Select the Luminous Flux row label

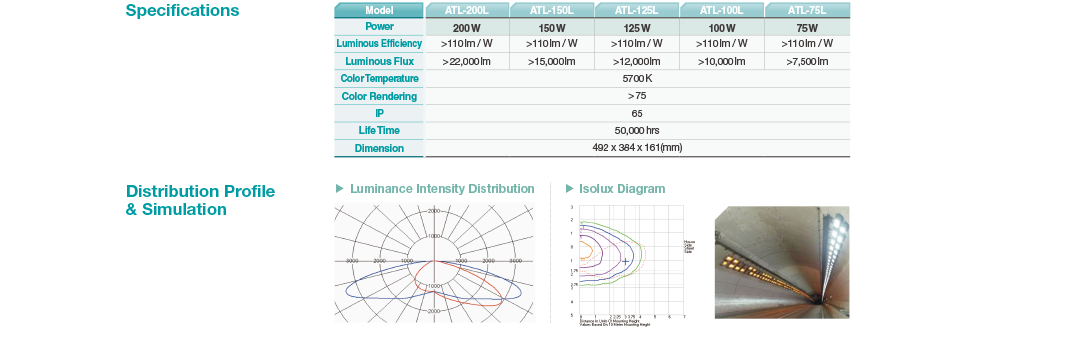[379, 61]
